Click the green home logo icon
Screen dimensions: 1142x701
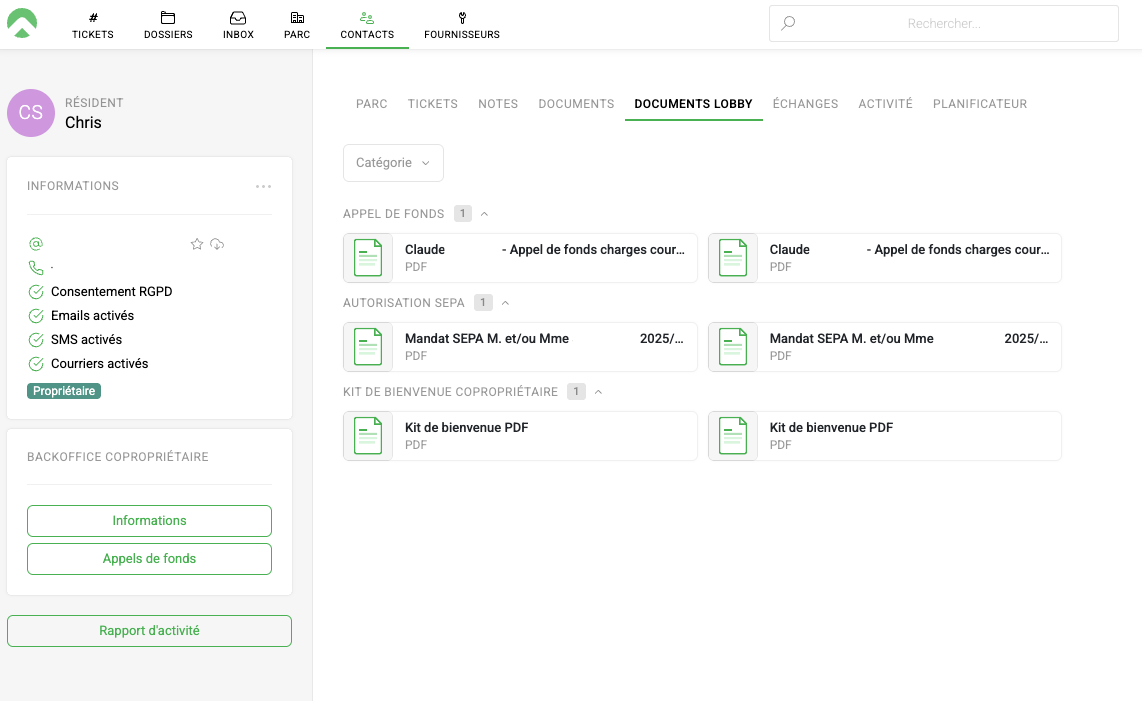tap(22, 23)
